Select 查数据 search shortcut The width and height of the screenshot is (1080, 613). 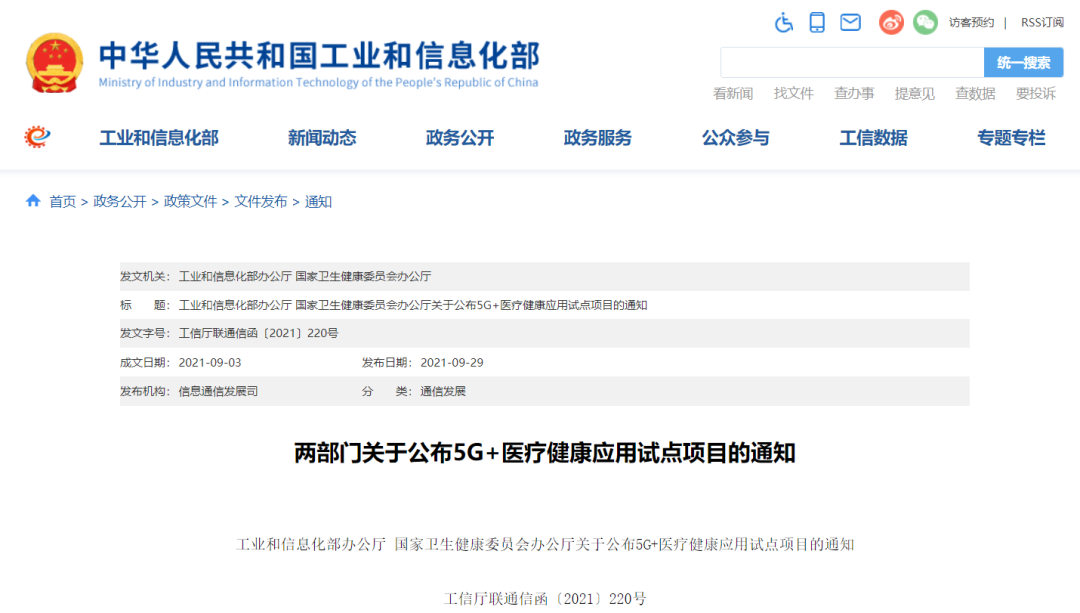click(975, 94)
